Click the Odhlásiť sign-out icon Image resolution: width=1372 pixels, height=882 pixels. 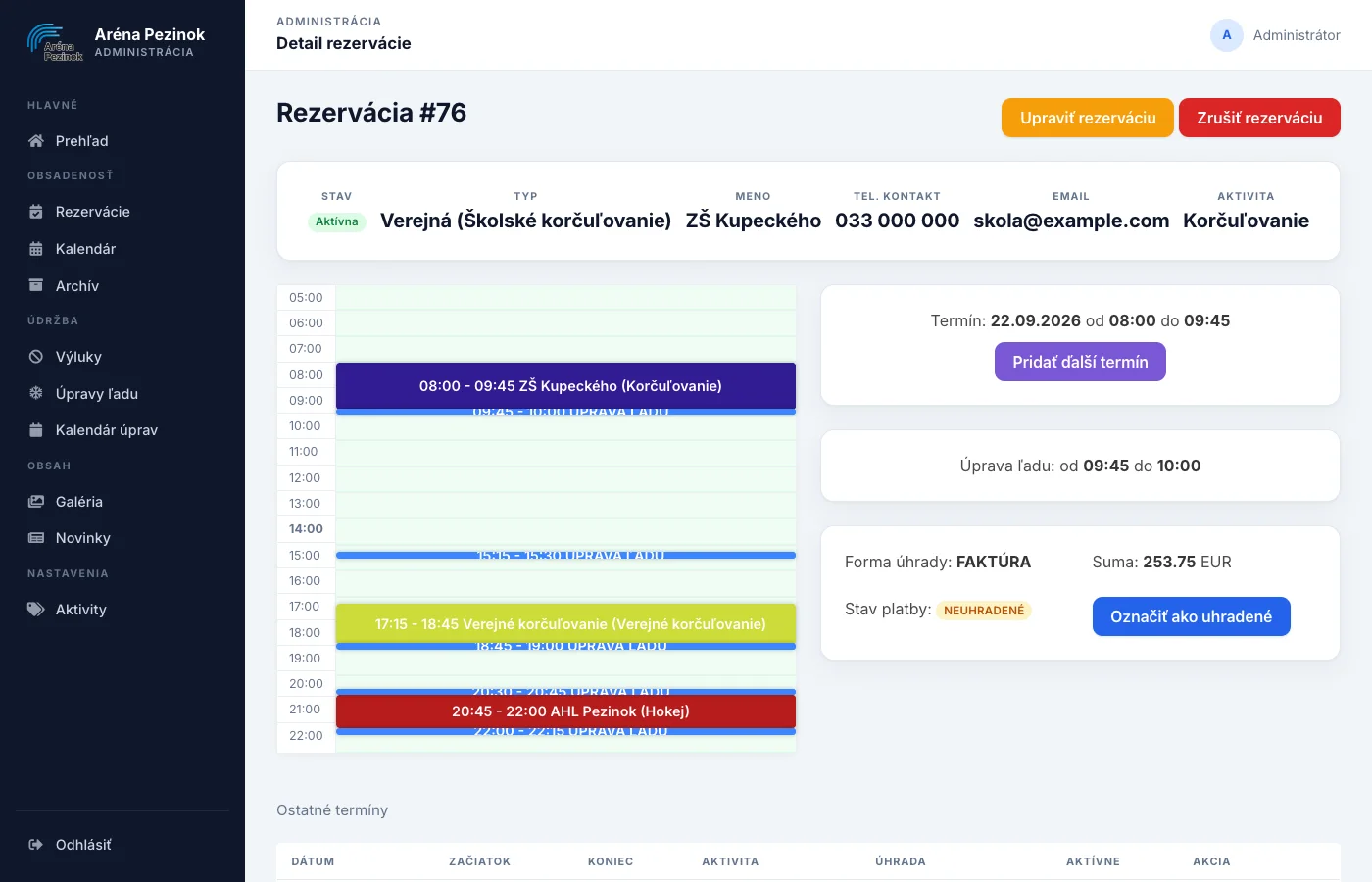coord(36,845)
